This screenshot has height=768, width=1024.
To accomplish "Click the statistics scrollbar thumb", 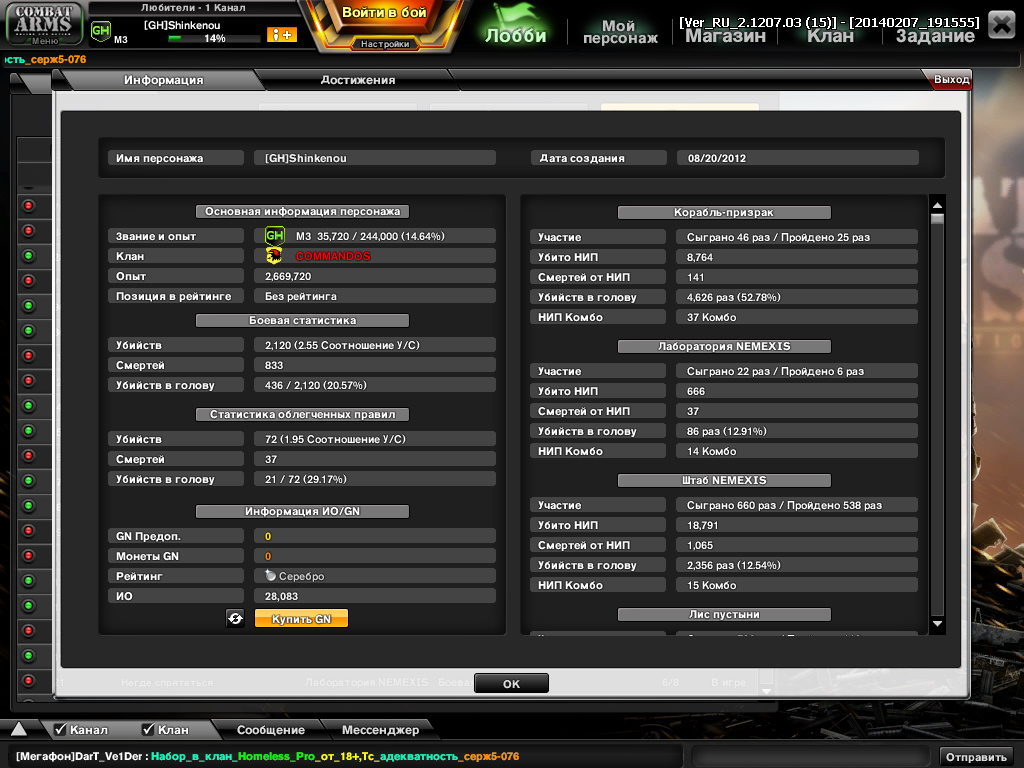I will pos(937,219).
